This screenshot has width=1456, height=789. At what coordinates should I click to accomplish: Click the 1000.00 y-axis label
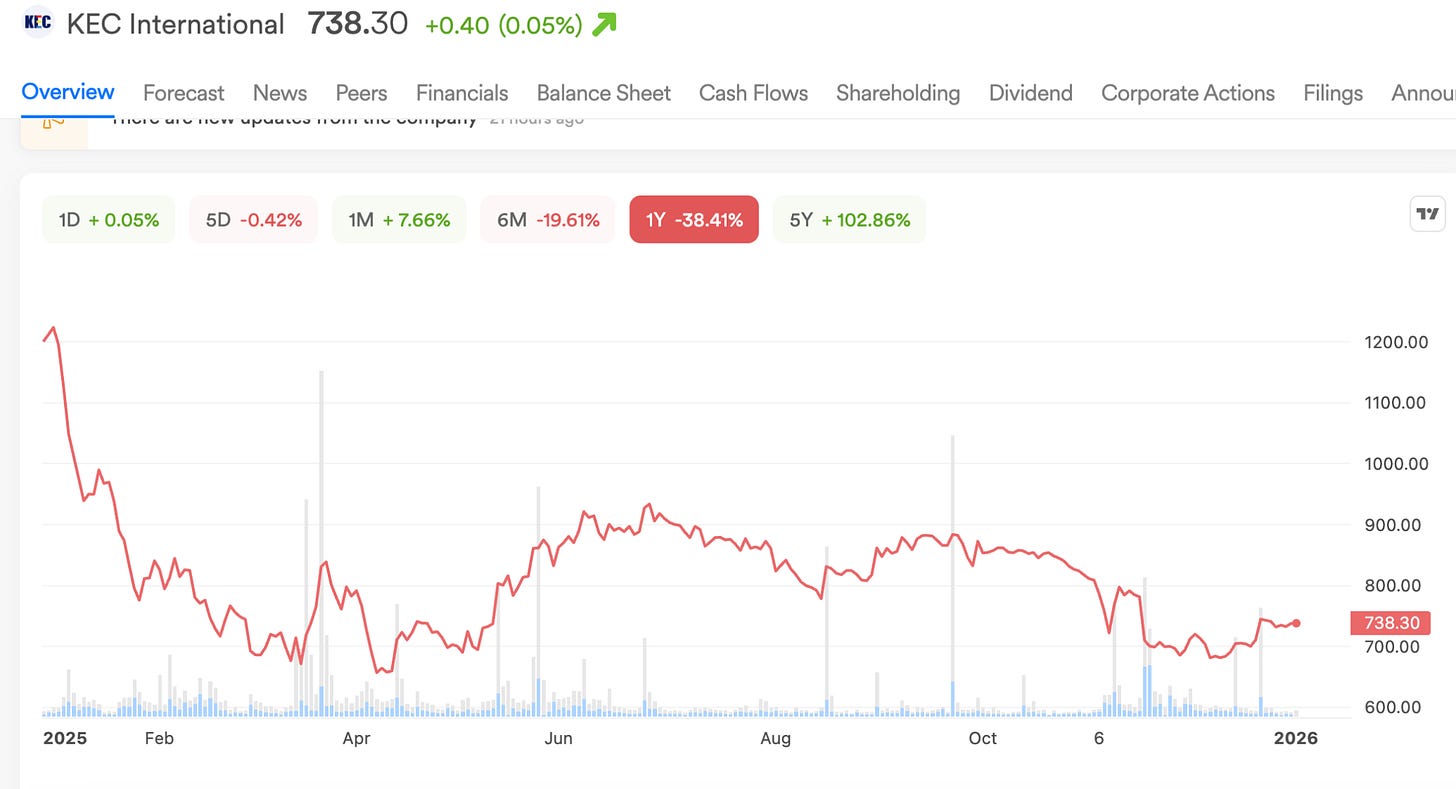pyautogui.click(x=1396, y=463)
